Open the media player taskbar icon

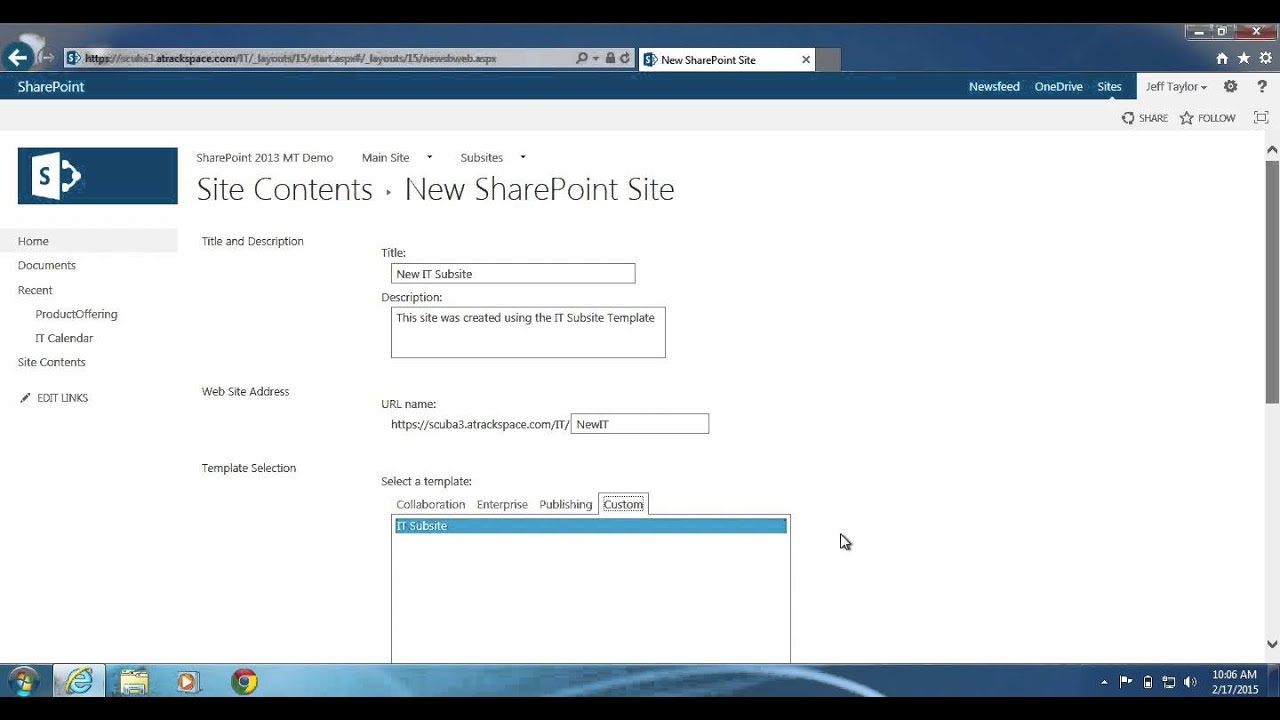click(187, 682)
